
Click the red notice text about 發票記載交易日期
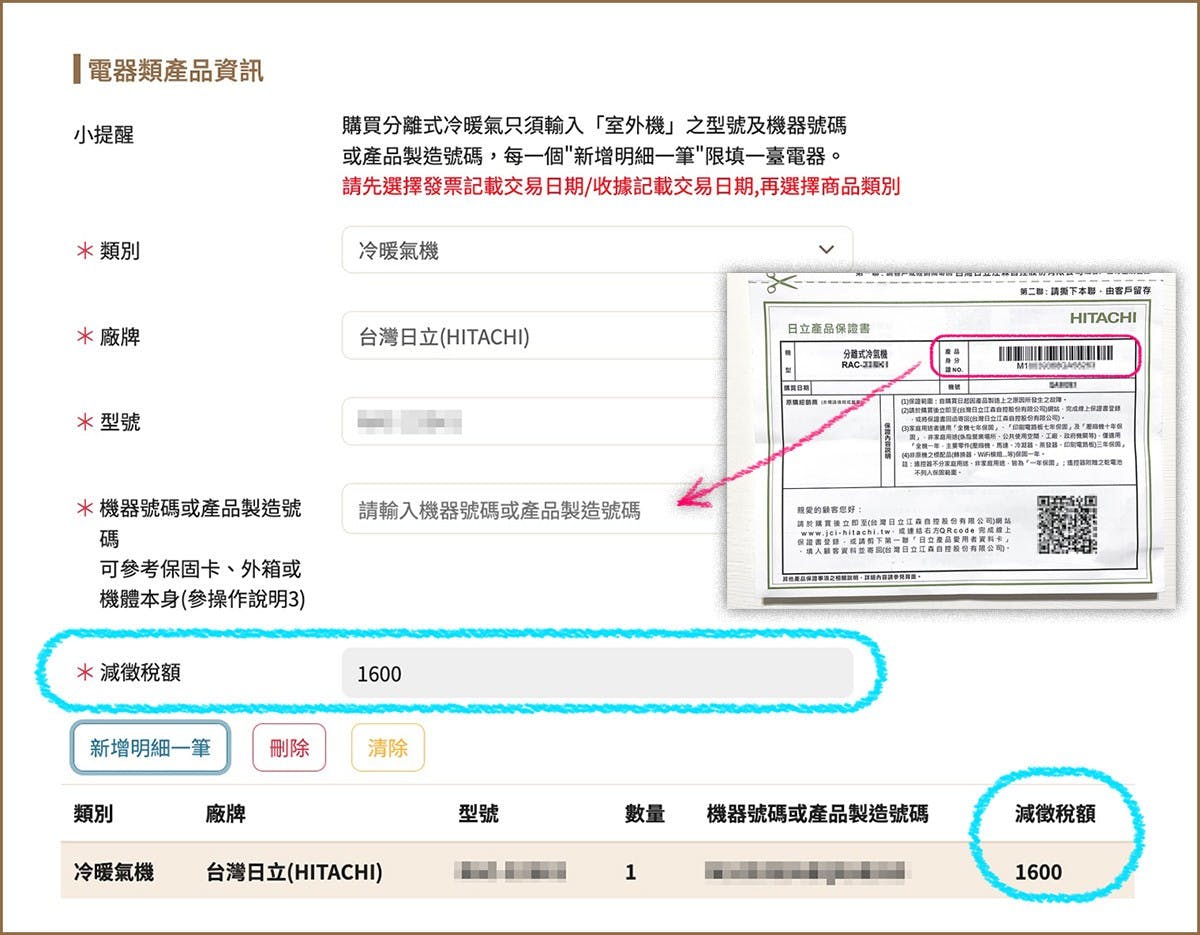pos(621,185)
